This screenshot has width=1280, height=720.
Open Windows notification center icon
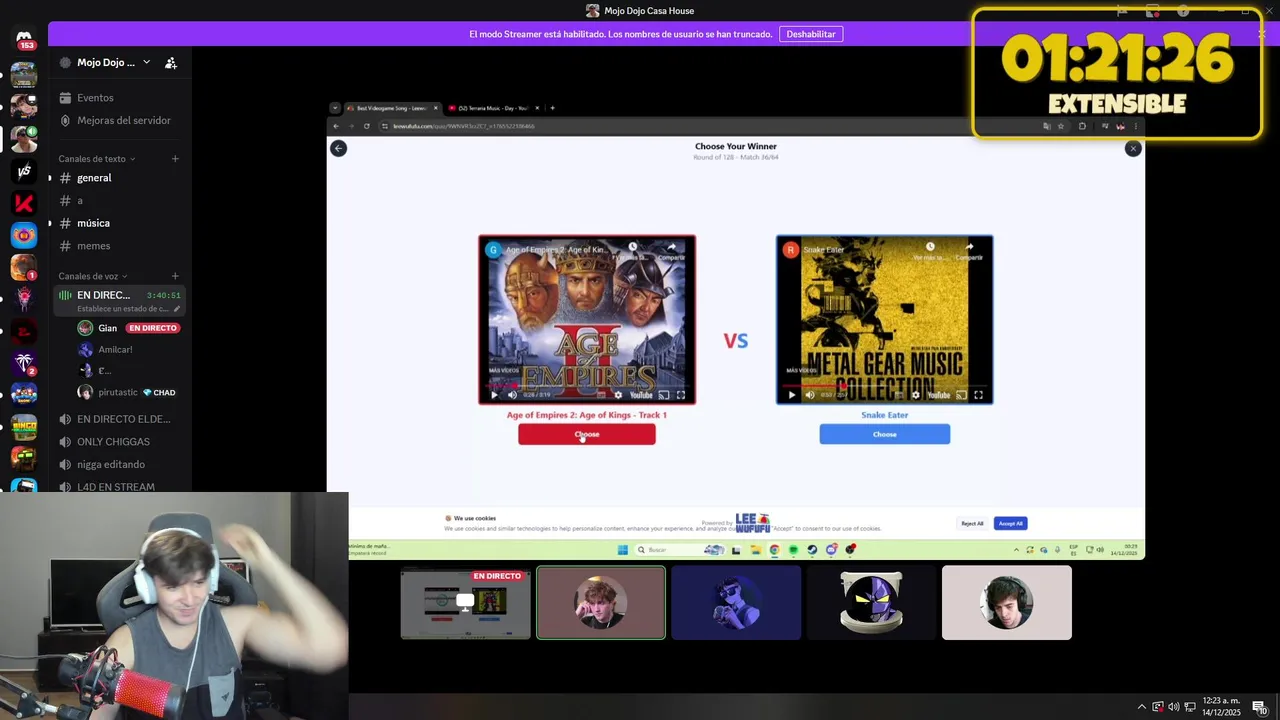1259,706
